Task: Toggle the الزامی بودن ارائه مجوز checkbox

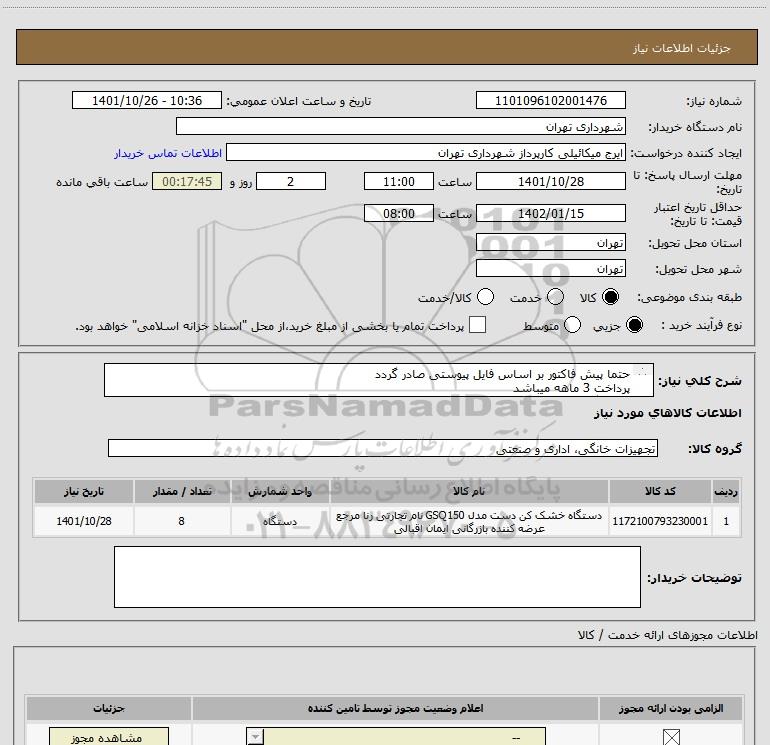Action: 671,737
